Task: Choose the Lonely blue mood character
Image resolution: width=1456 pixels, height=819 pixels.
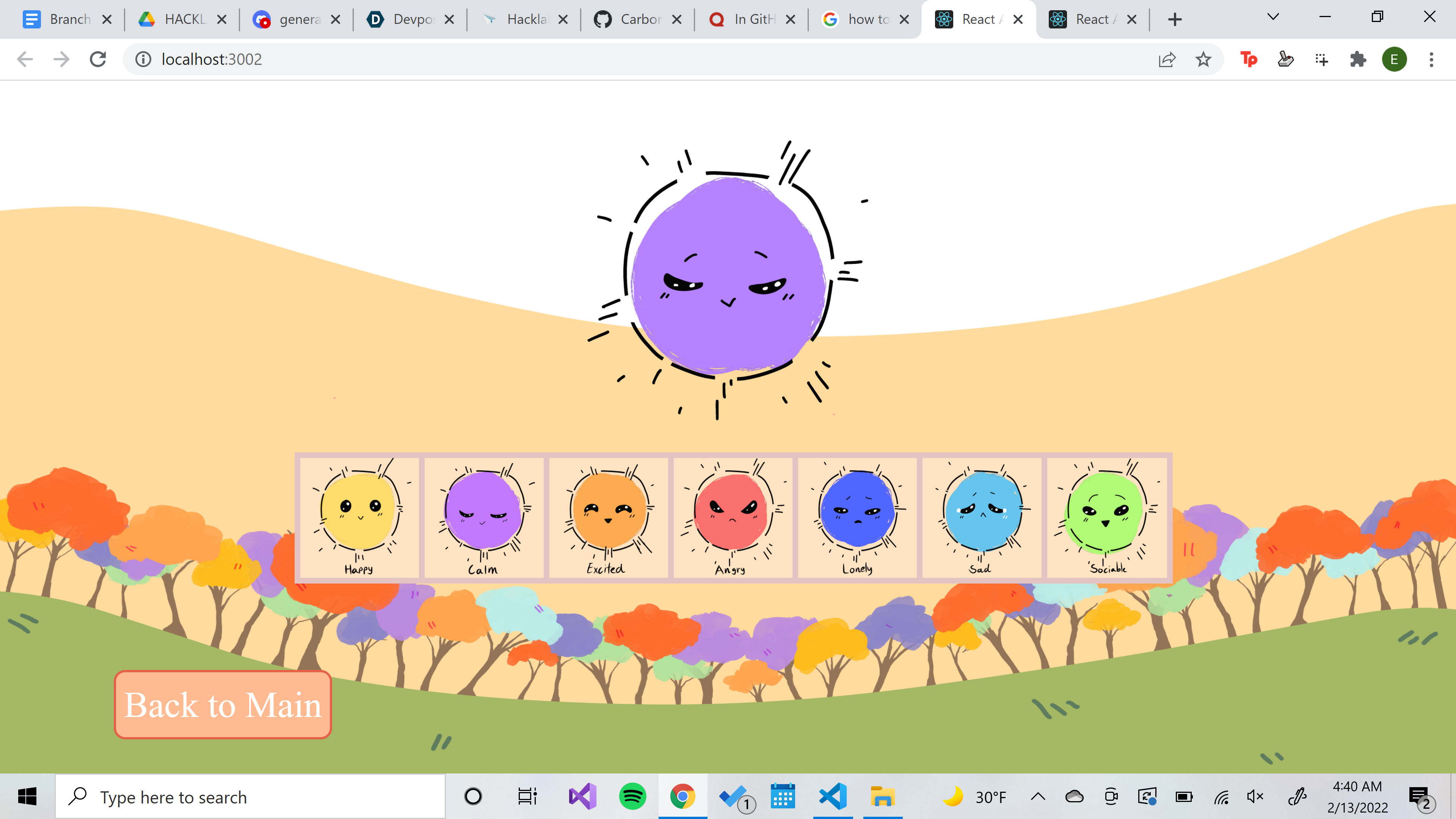Action: point(857,517)
